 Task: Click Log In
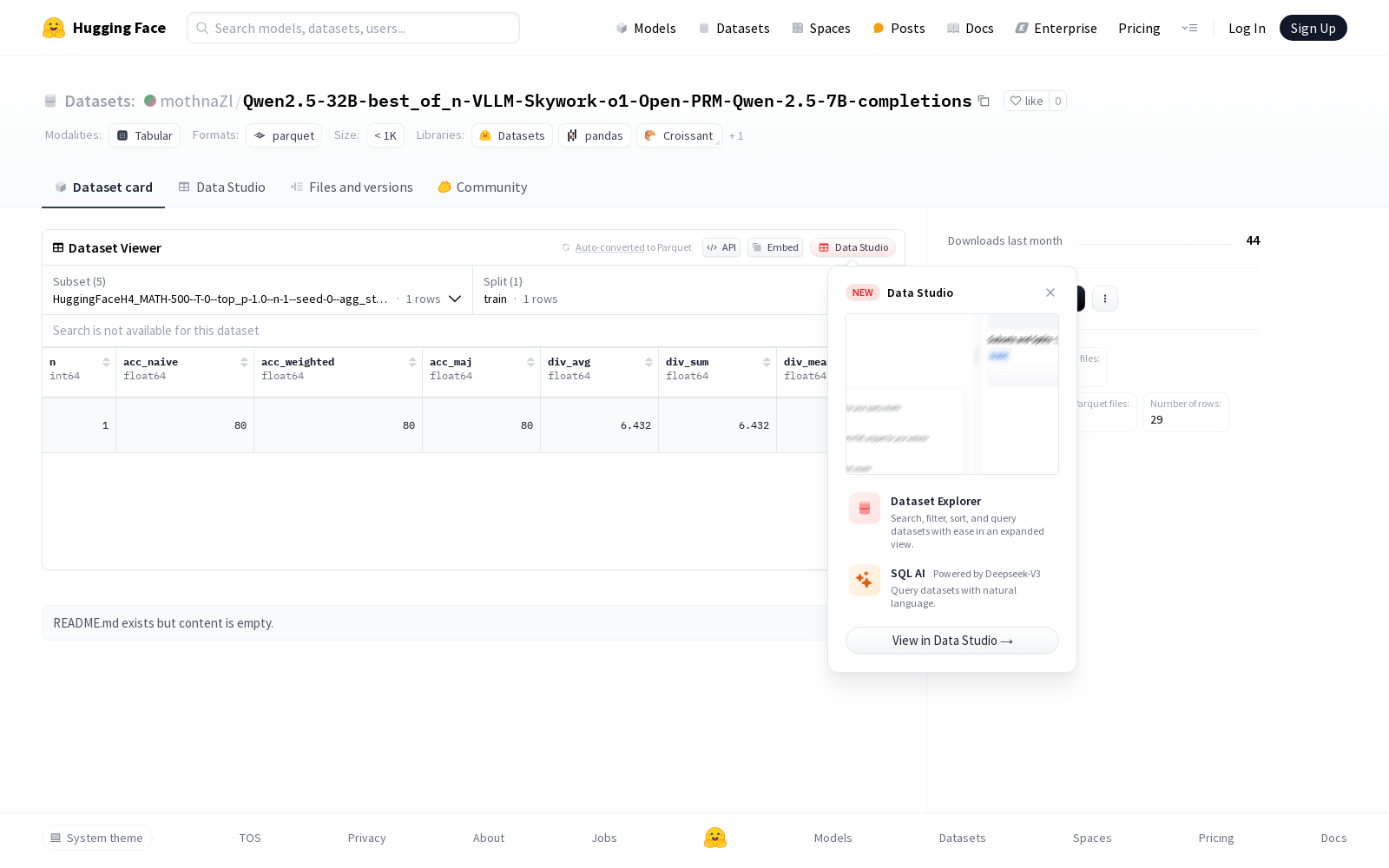pyautogui.click(x=1247, y=28)
